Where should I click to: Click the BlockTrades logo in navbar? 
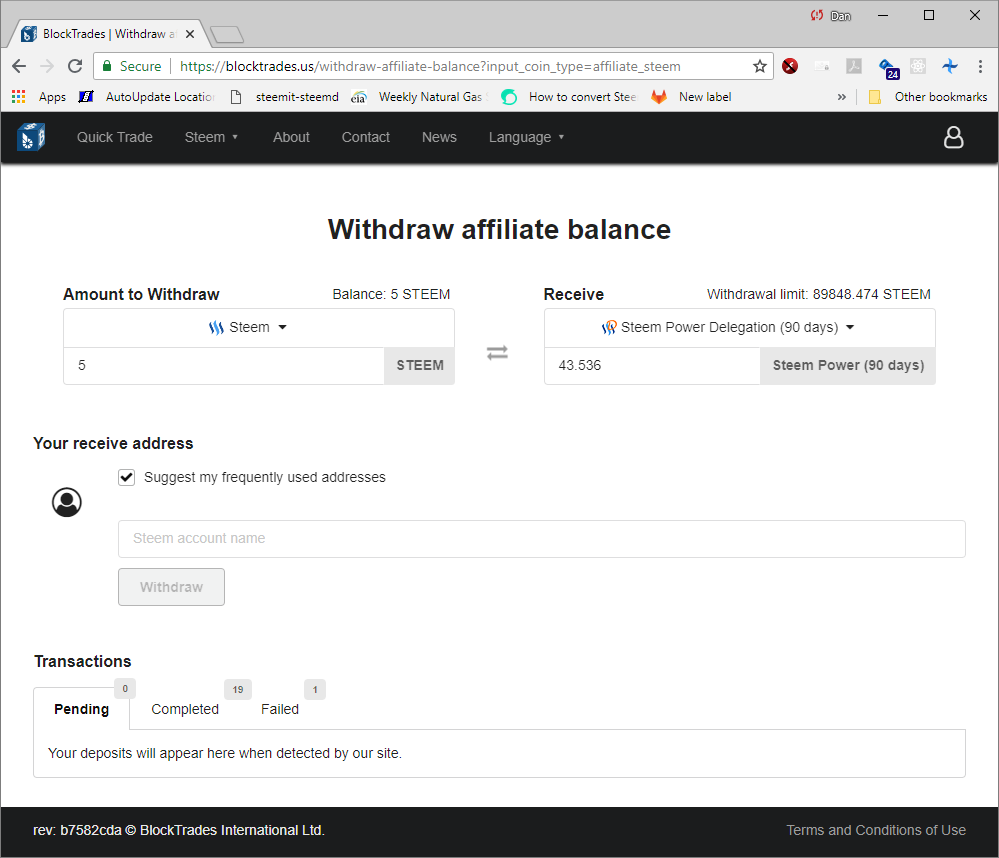(x=31, y=137)
